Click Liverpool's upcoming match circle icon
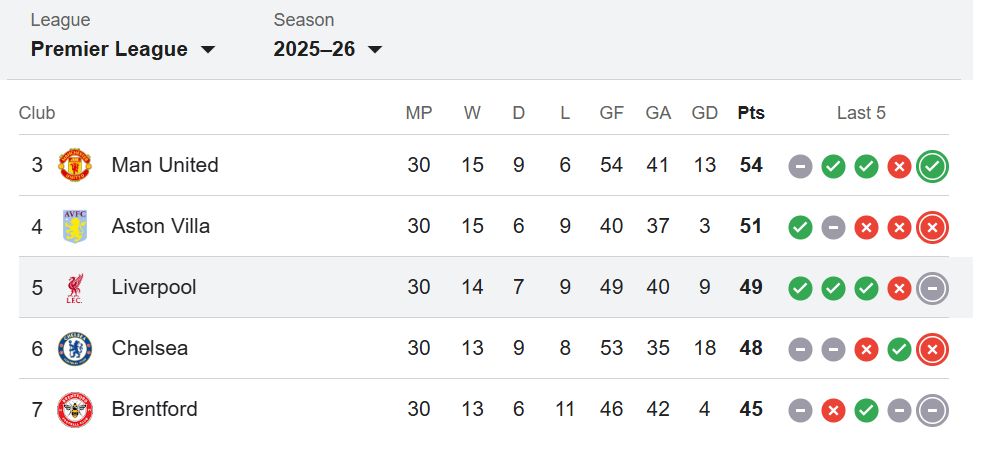The width and height of the screenshot is (993, 467). pyautogui.click(x=932, y=288)
